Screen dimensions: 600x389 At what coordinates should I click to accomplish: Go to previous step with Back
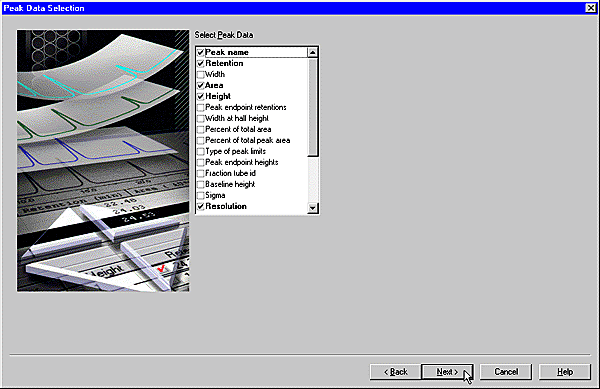[x=396, y=372]
